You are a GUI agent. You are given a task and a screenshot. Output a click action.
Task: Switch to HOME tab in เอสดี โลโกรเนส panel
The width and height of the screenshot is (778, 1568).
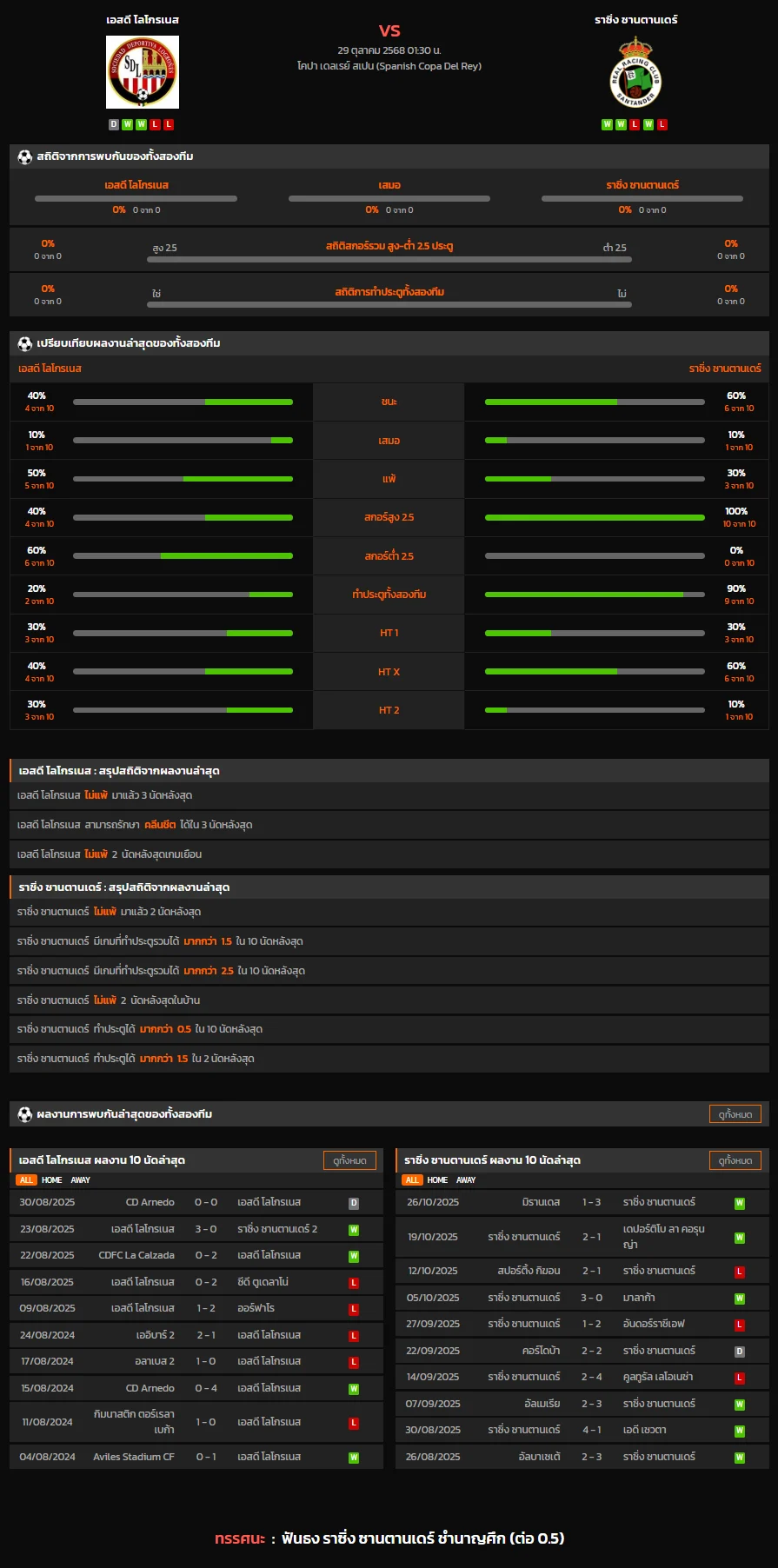coord(52,1180)
